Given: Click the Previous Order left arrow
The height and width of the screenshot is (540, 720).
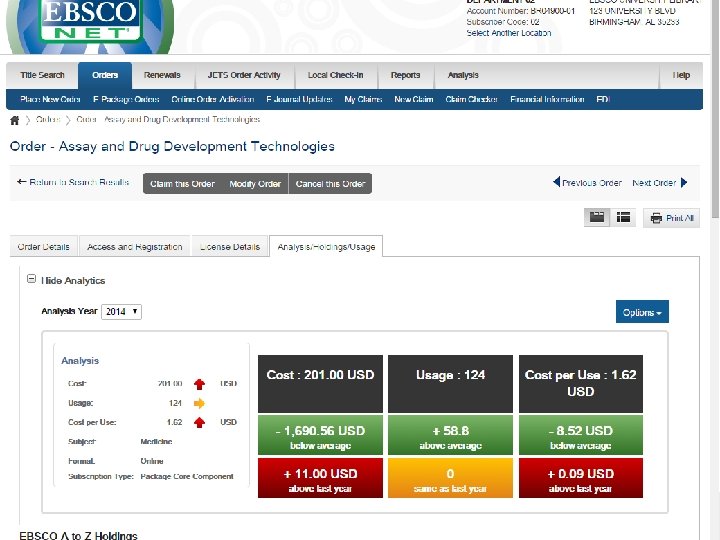Looking at the screenshot, I should (557, 182).
